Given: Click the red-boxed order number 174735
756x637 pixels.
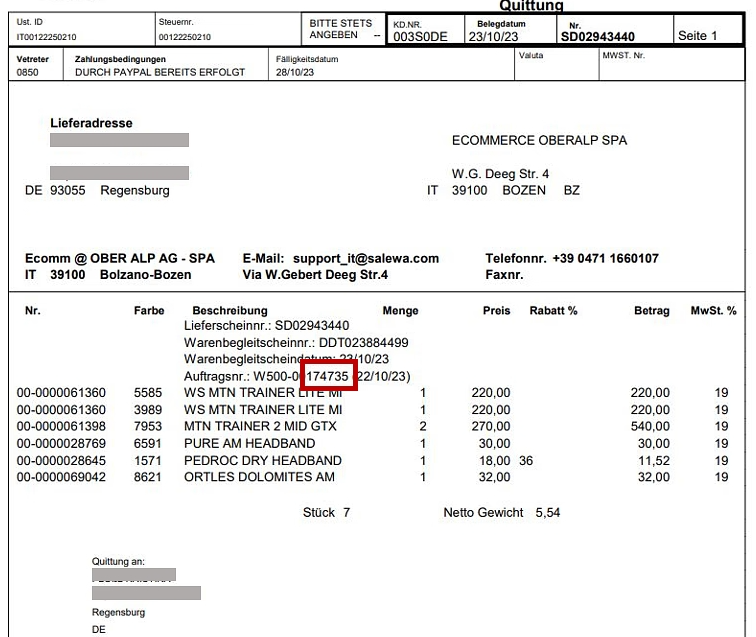Looking at the screenshot, I should pyautogui.click(x=328, y=375).
